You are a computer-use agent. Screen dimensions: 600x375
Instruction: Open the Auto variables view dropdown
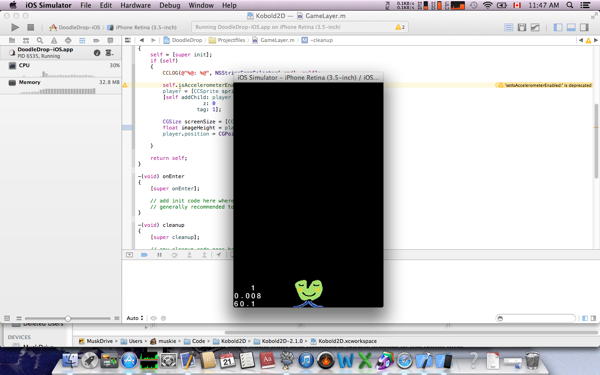pyautogui.click(x=135, y=318)
